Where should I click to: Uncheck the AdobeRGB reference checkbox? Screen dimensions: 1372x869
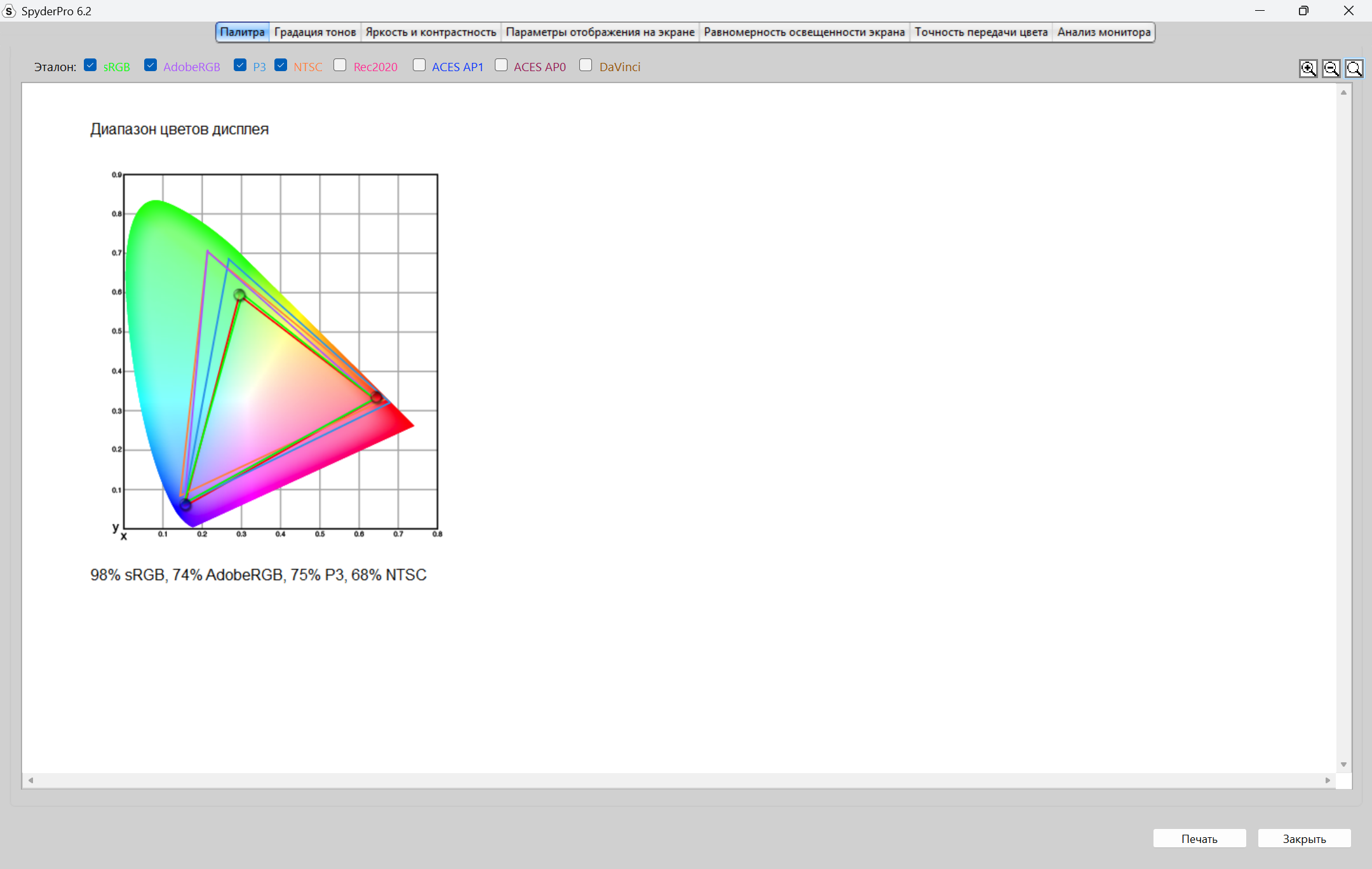click(151, 65)
